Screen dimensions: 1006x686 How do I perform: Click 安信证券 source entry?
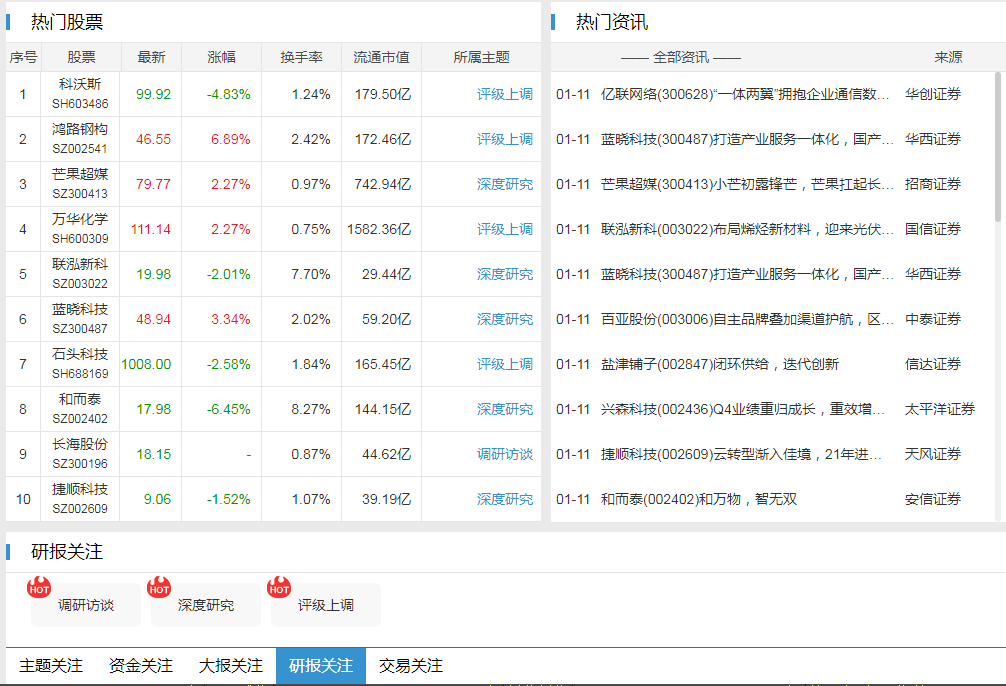[x=933, y=499]
